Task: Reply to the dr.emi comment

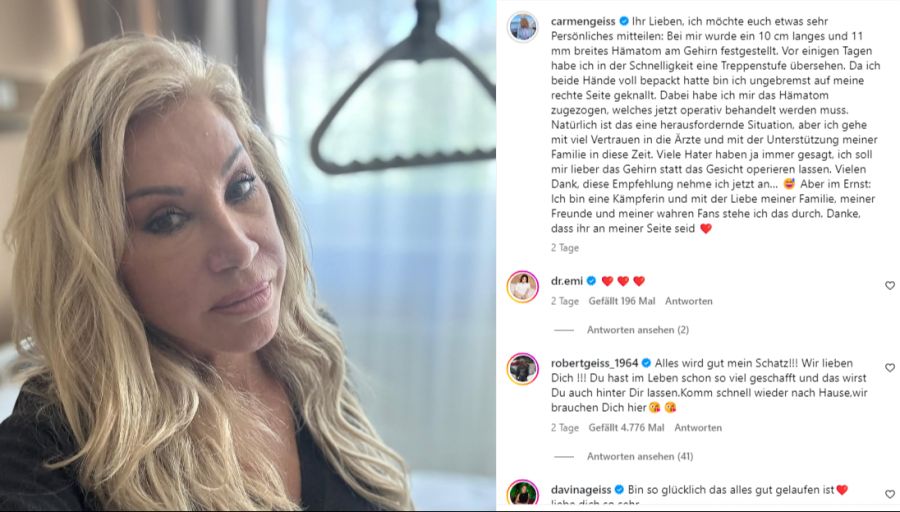Action: [x=689, y=301]
